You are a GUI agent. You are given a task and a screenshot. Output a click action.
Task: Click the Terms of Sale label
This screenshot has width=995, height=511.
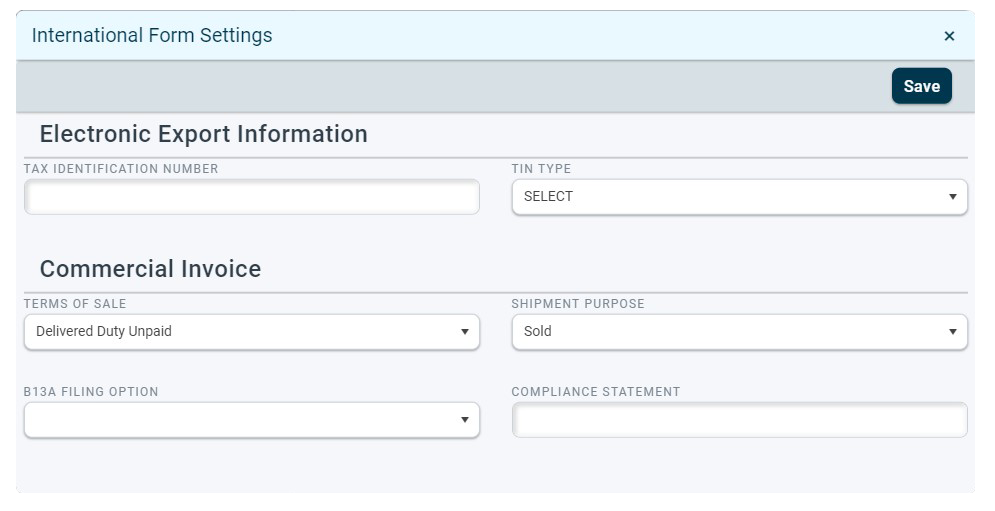pos(75,304)
